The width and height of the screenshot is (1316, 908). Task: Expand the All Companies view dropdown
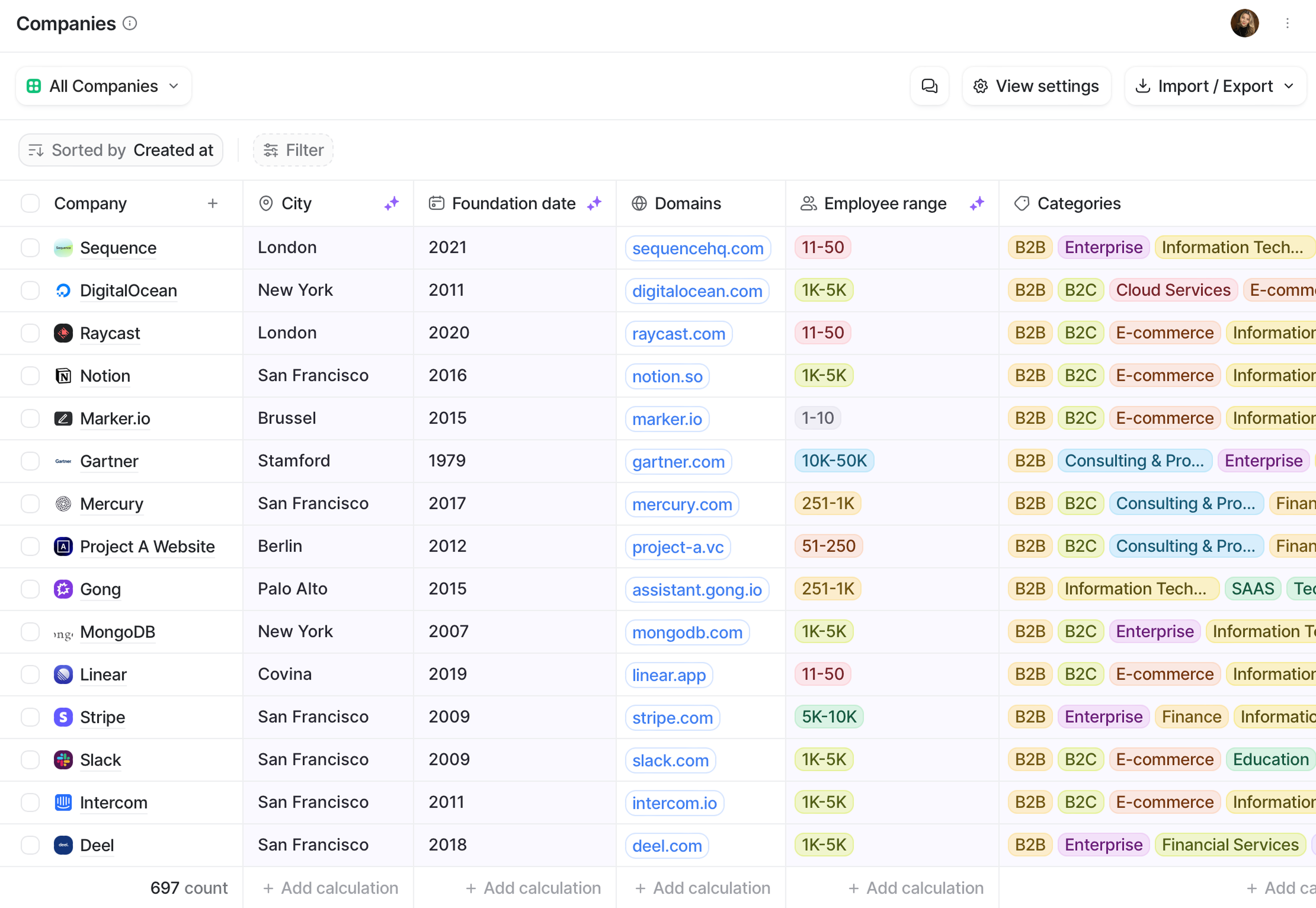pos(103,86)
